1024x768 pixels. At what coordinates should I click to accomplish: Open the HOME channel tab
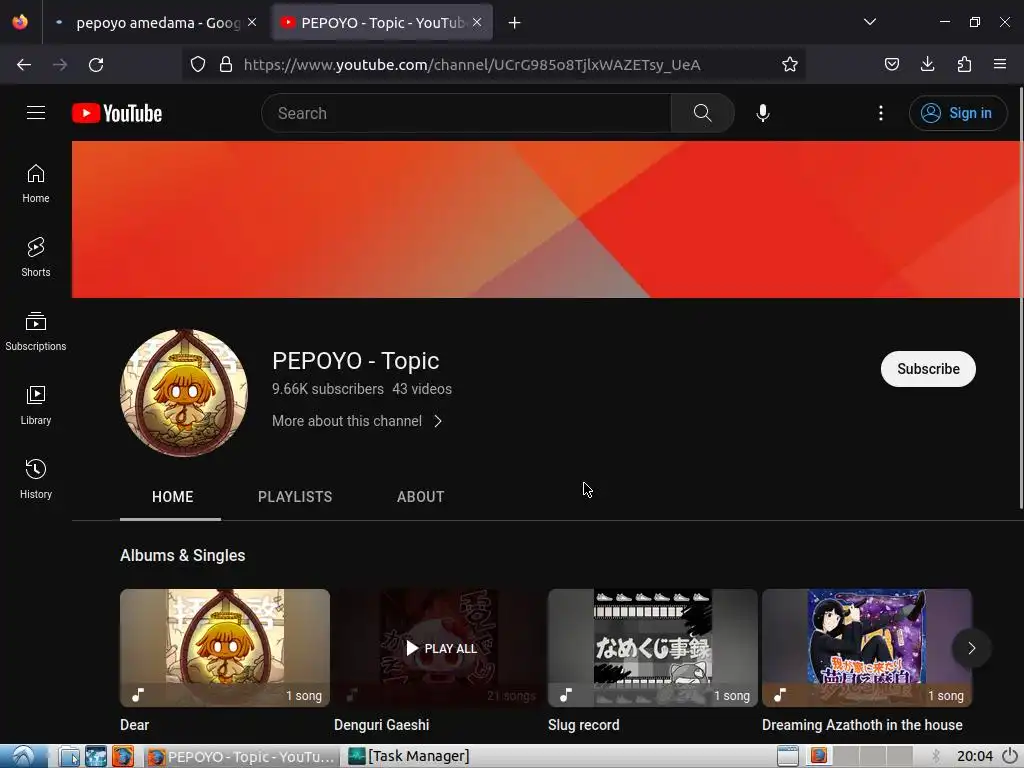point(172,497)
